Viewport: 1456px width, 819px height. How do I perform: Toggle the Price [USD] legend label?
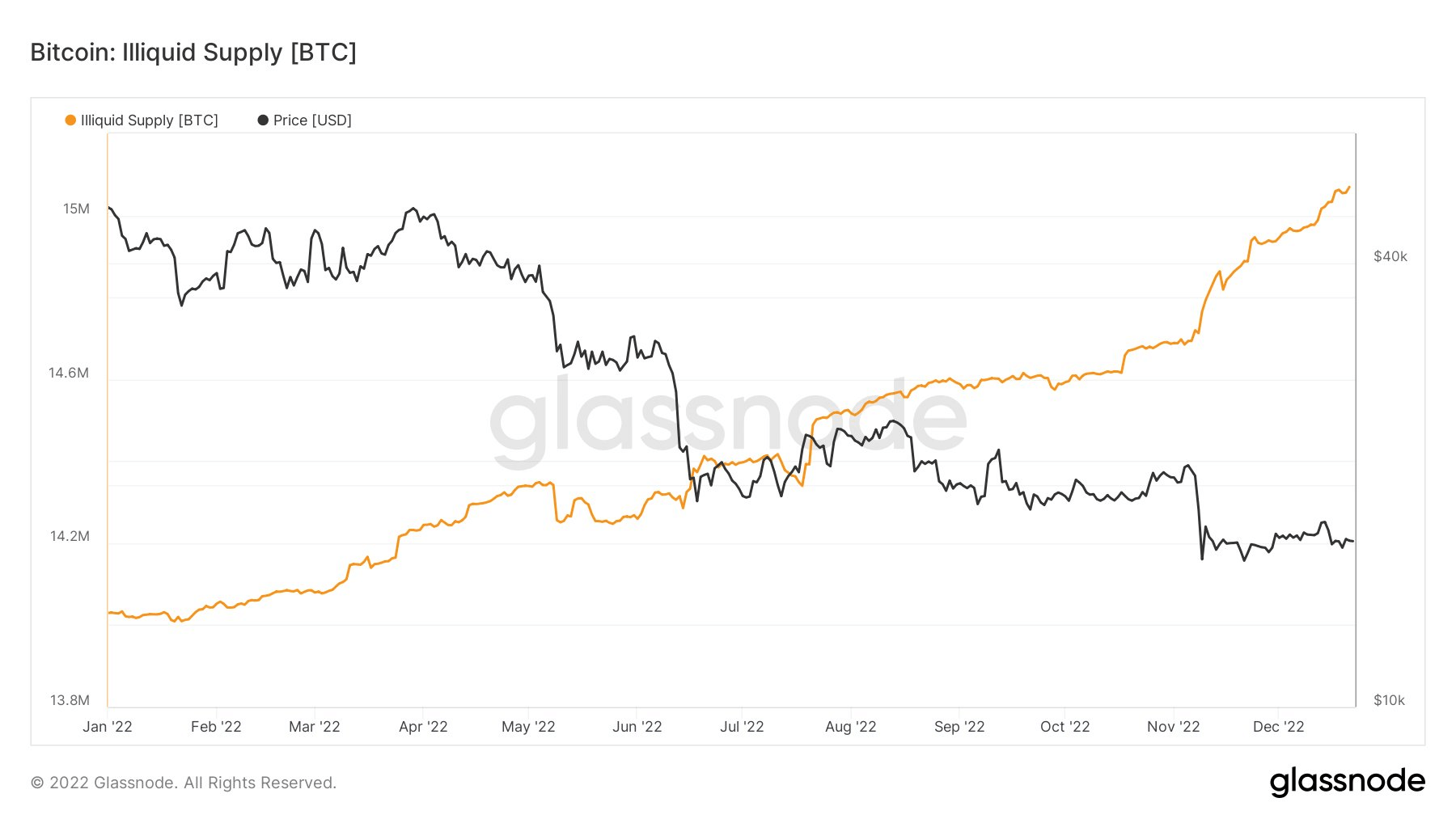312,120
